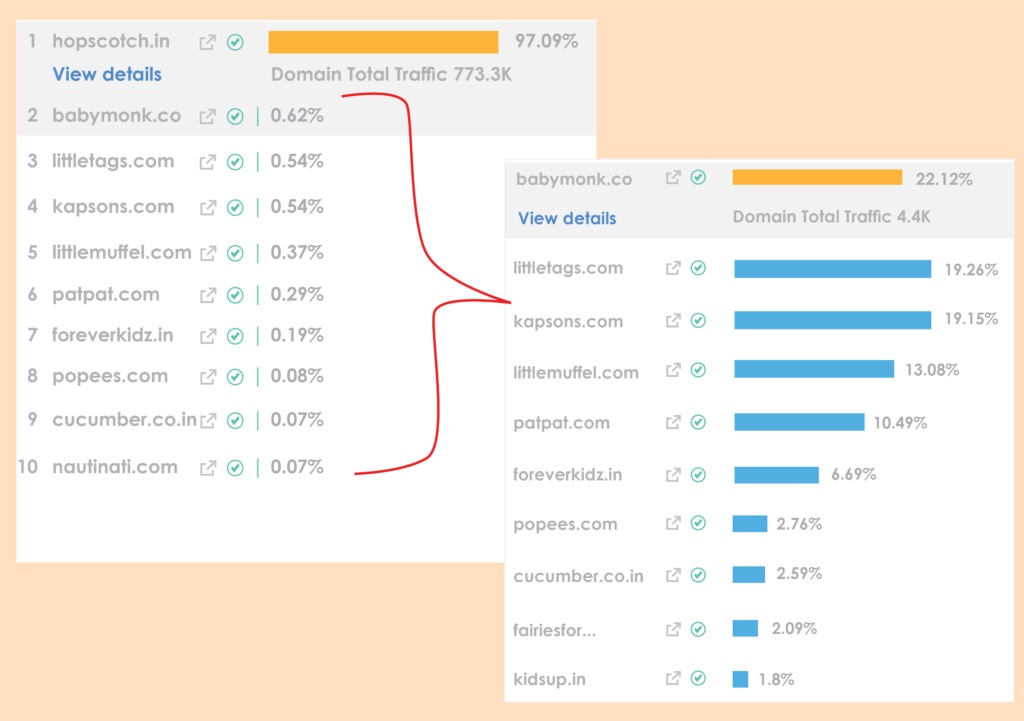Image resolution: width=1024 pixels, height=721 pixels.
Task: Open external link icon for left babymonk.co row
Action: 208,117
